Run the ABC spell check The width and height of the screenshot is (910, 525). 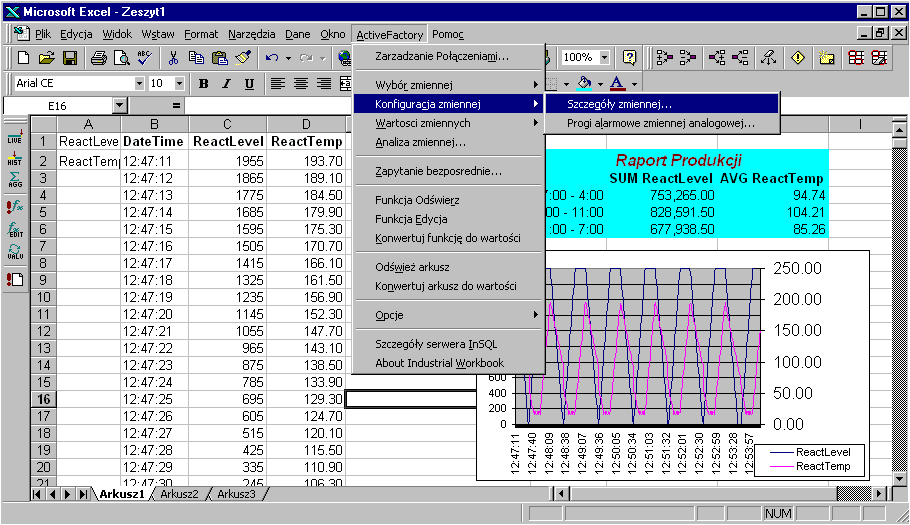click(x=144, y=57)
